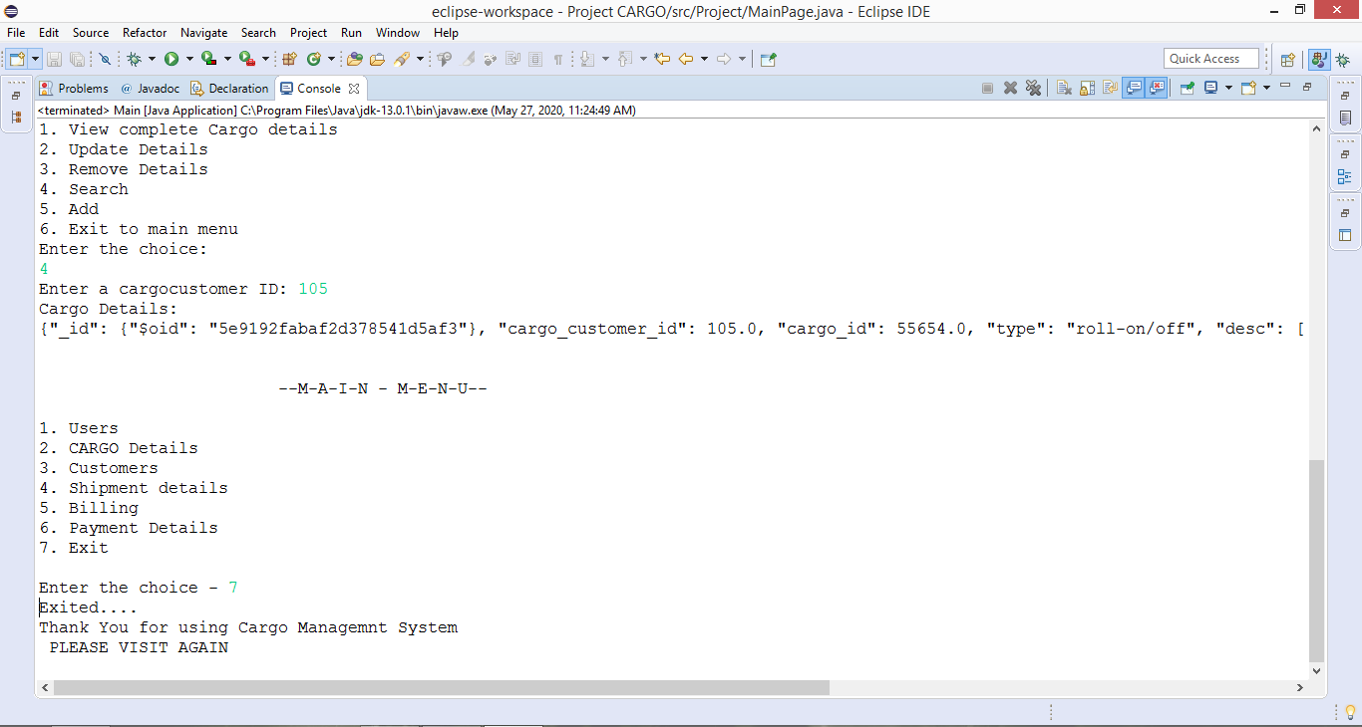Click the New file wizard icon

[17, 59]
